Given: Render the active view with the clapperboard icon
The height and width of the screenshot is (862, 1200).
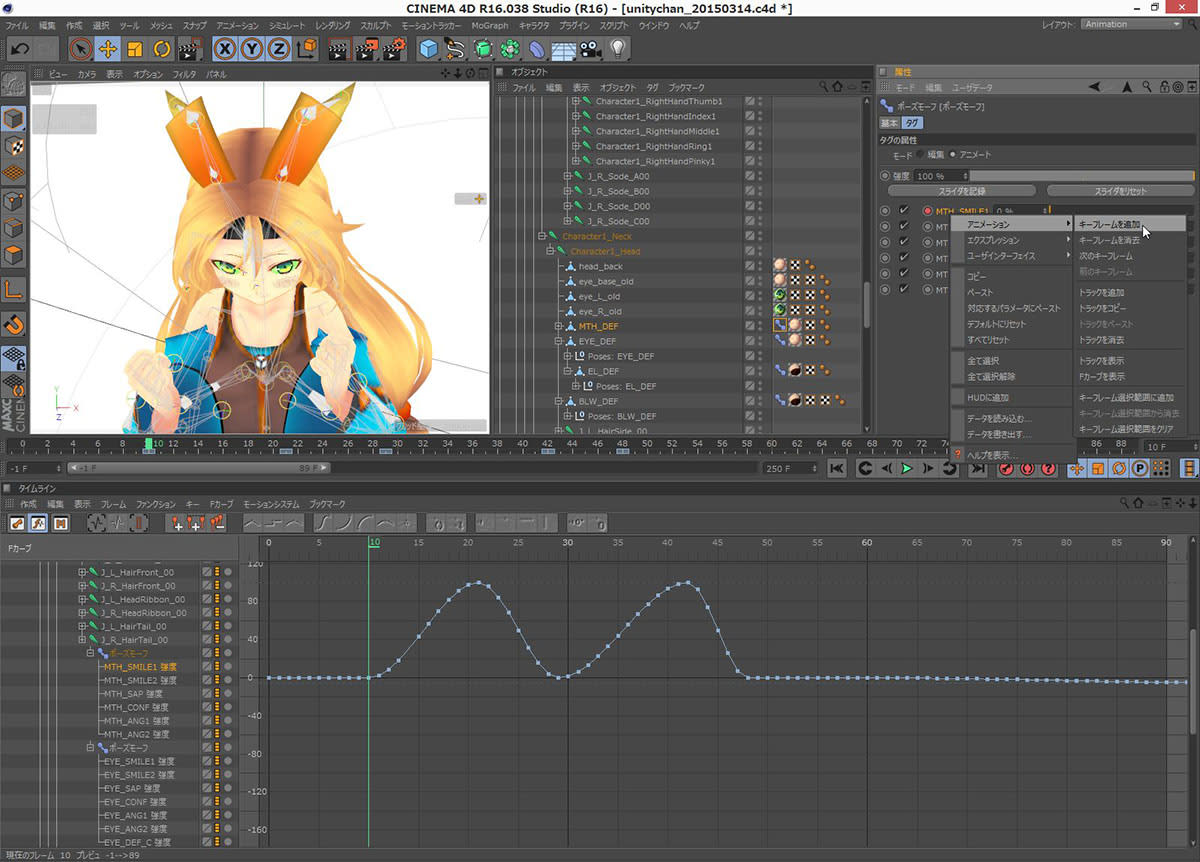Looking at the screenshot, I should [339, 48].
